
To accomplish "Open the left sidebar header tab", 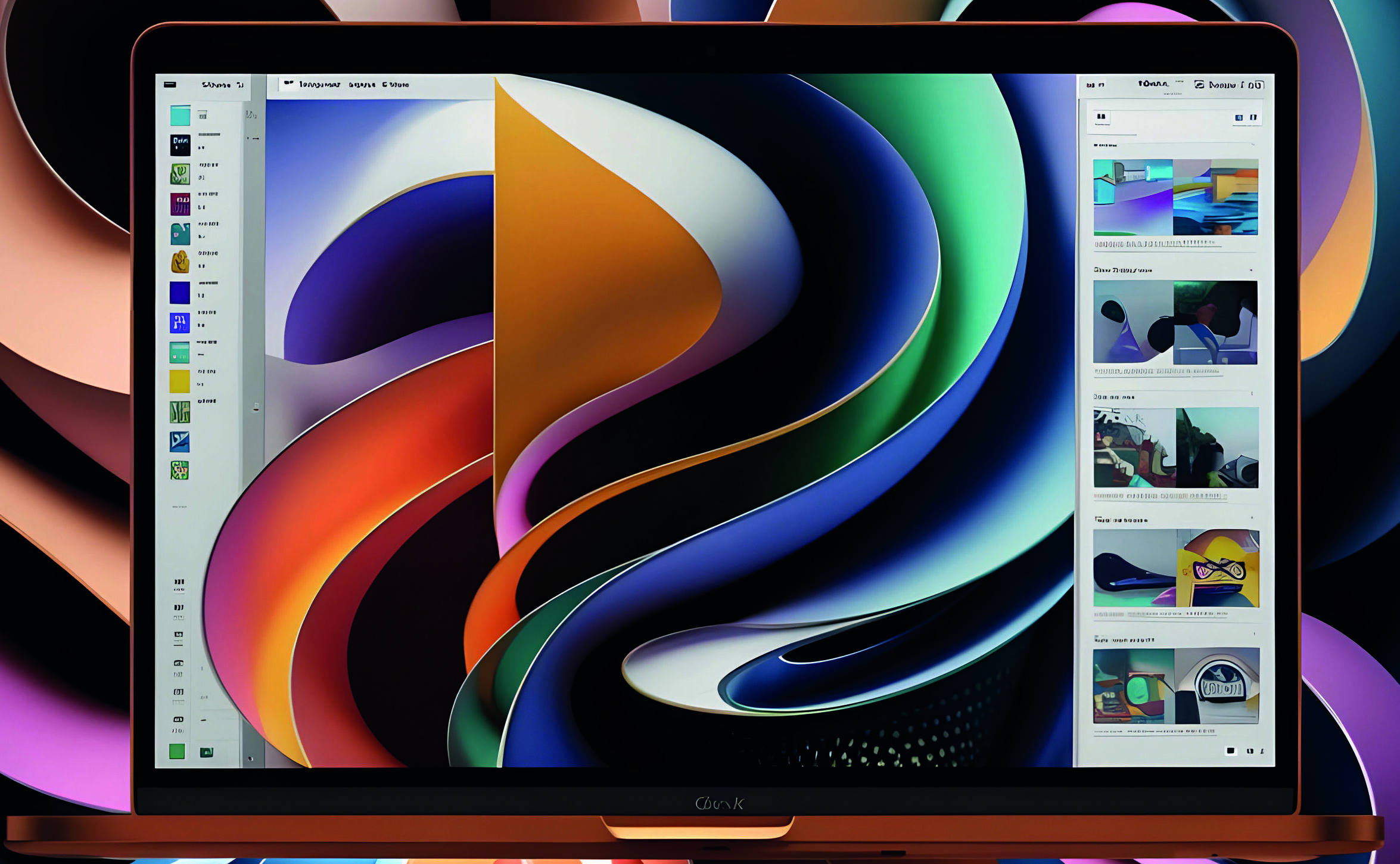I will coord(222,85).
